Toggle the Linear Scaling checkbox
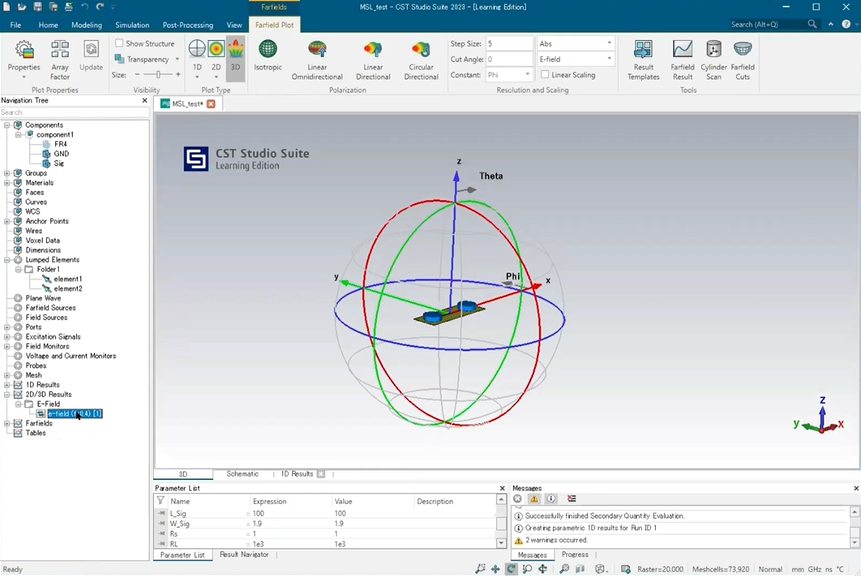 coord(545,75)
